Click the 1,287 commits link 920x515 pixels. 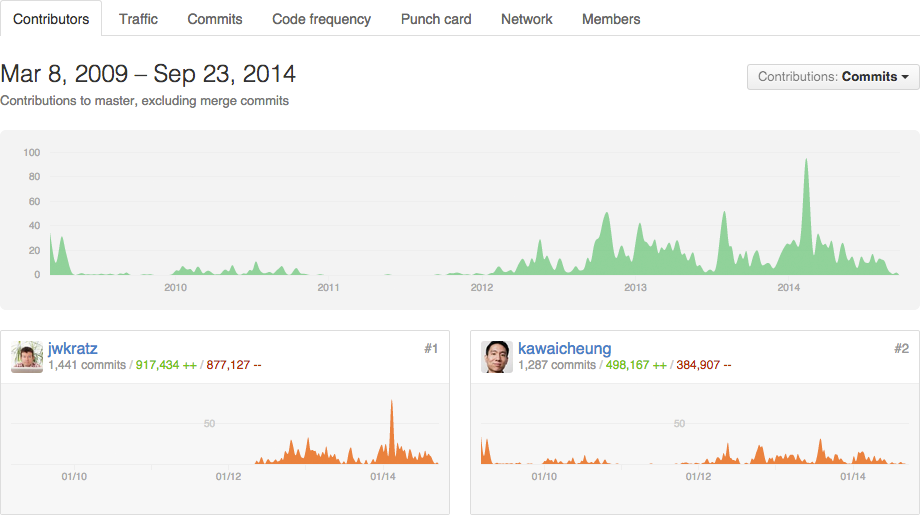pyautogui.click(x=557, y=365)
